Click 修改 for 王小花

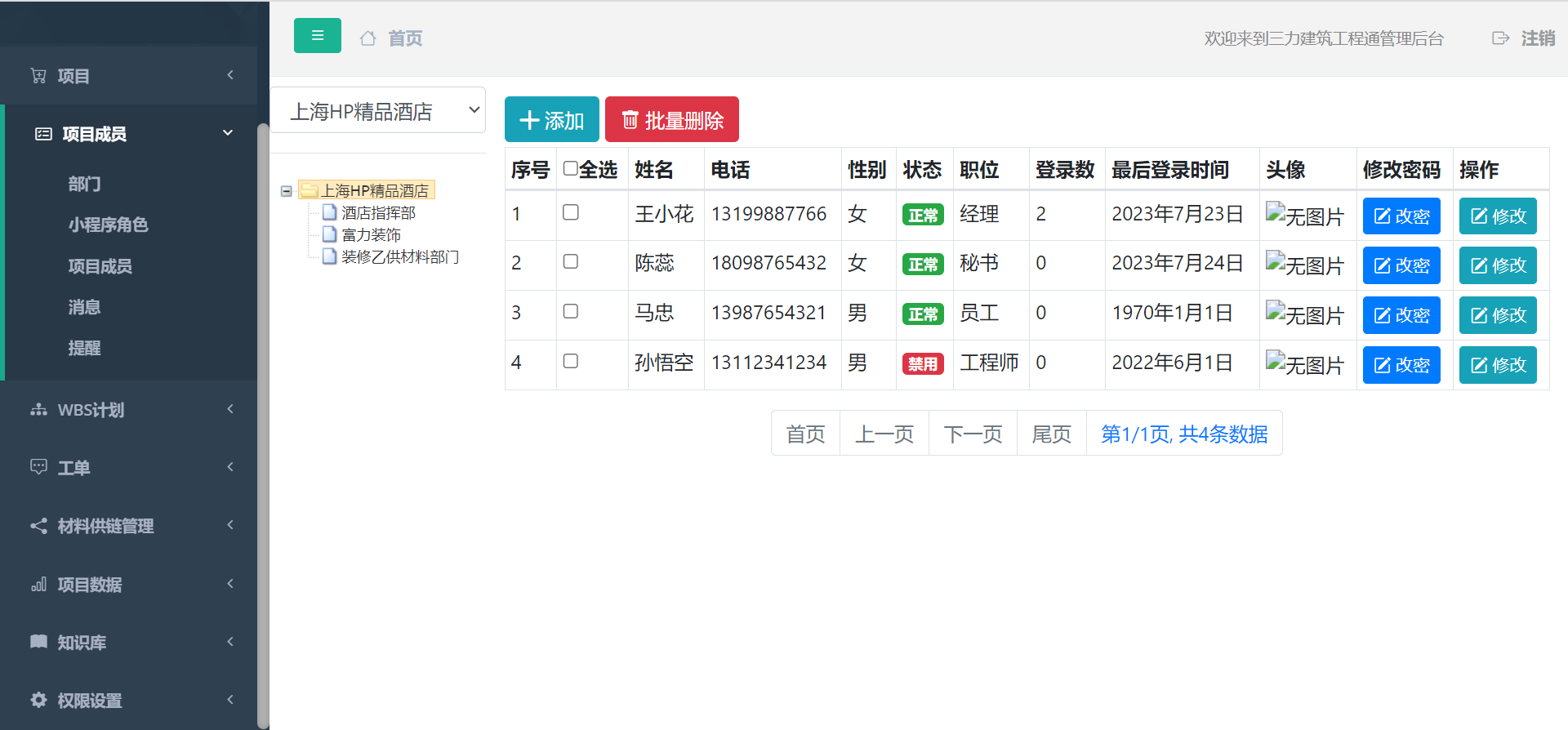coord(1498,216)
